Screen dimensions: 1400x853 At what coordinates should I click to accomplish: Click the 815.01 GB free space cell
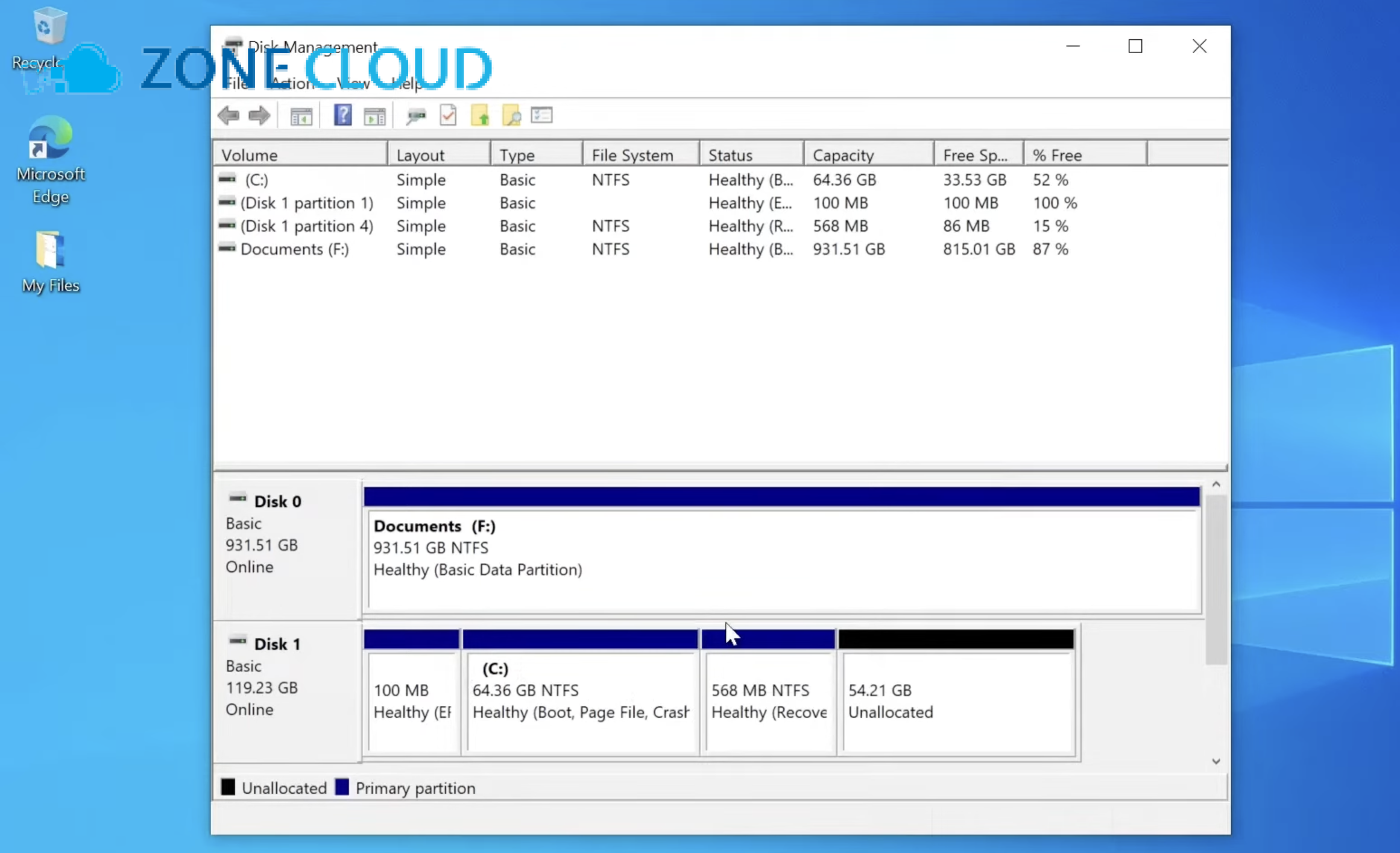pyautogui.click(x=979, y=249)
